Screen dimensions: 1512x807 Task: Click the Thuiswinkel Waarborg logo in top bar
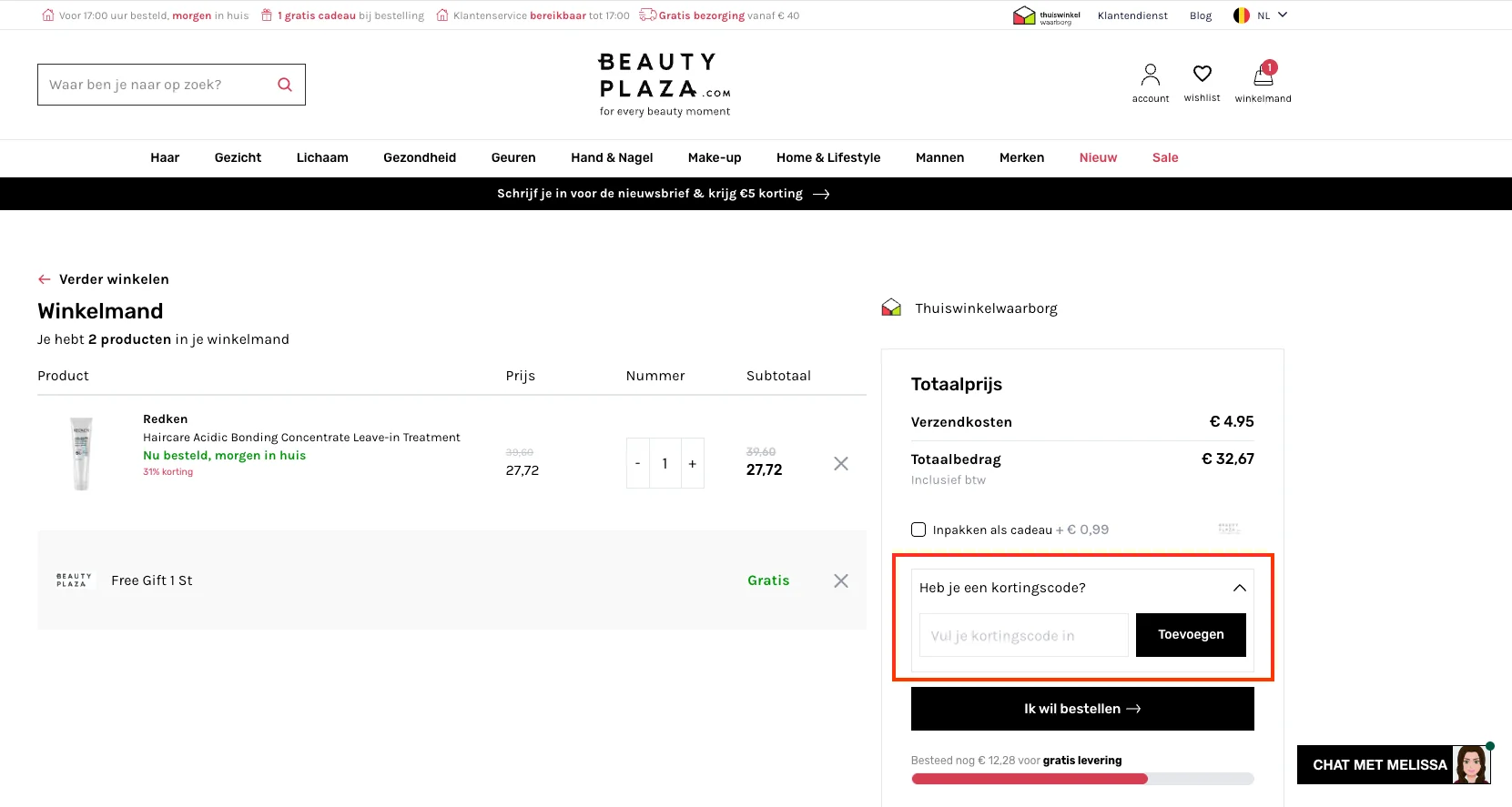click(1046, 15)
